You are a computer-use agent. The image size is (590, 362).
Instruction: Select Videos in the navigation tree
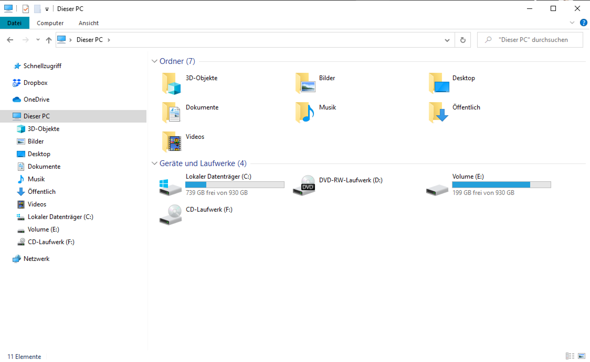click(37, 204)
